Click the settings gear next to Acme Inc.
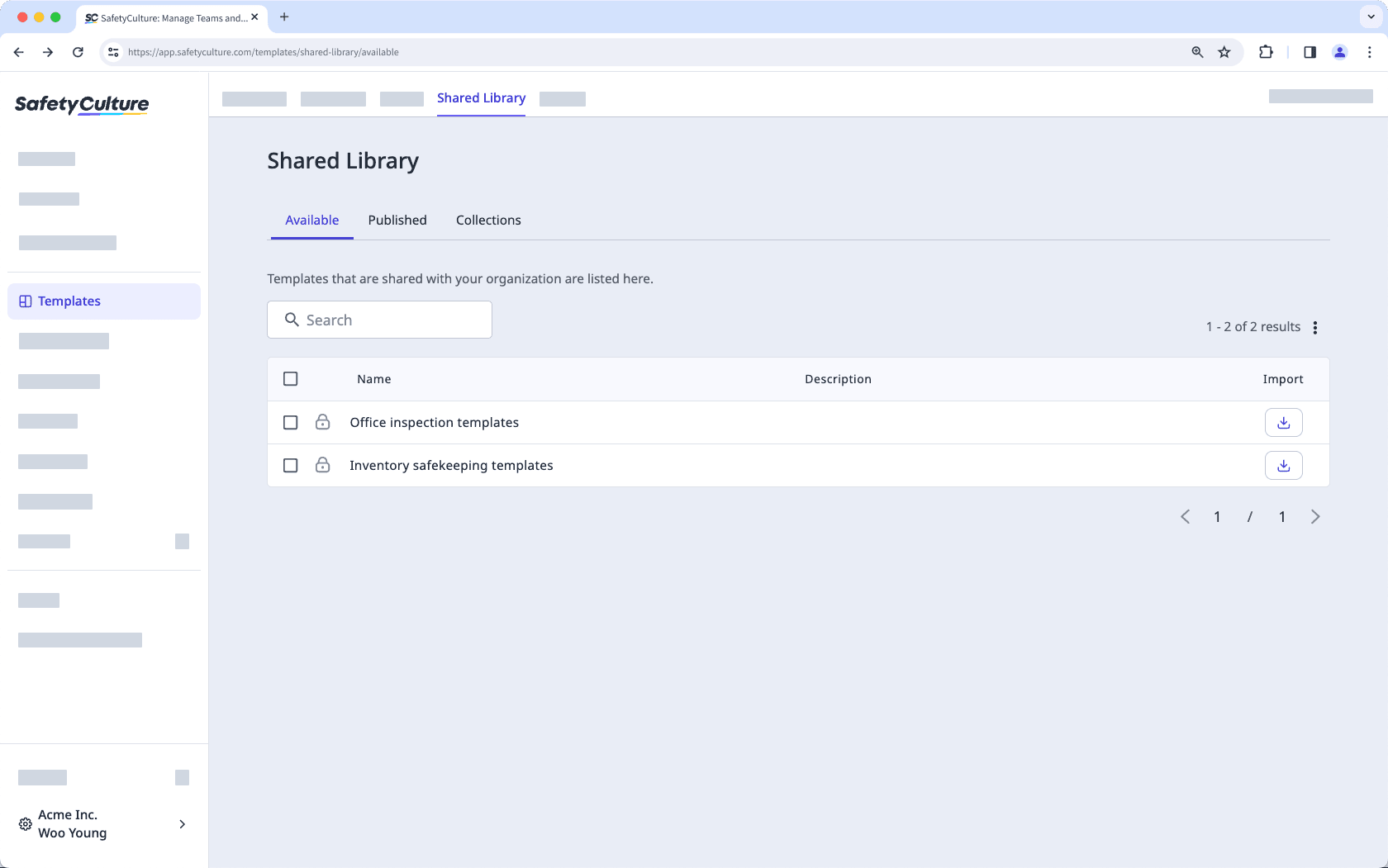 tap(24, 823)
